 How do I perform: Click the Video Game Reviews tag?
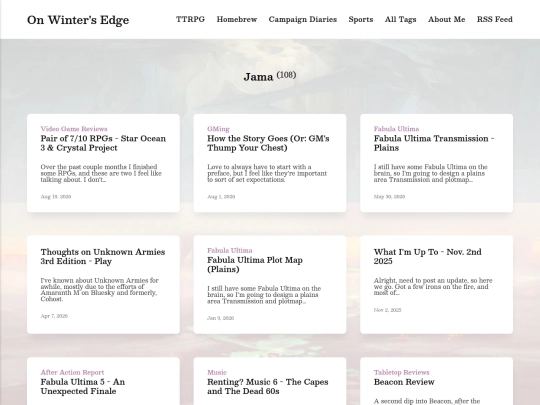coord(74,129)
